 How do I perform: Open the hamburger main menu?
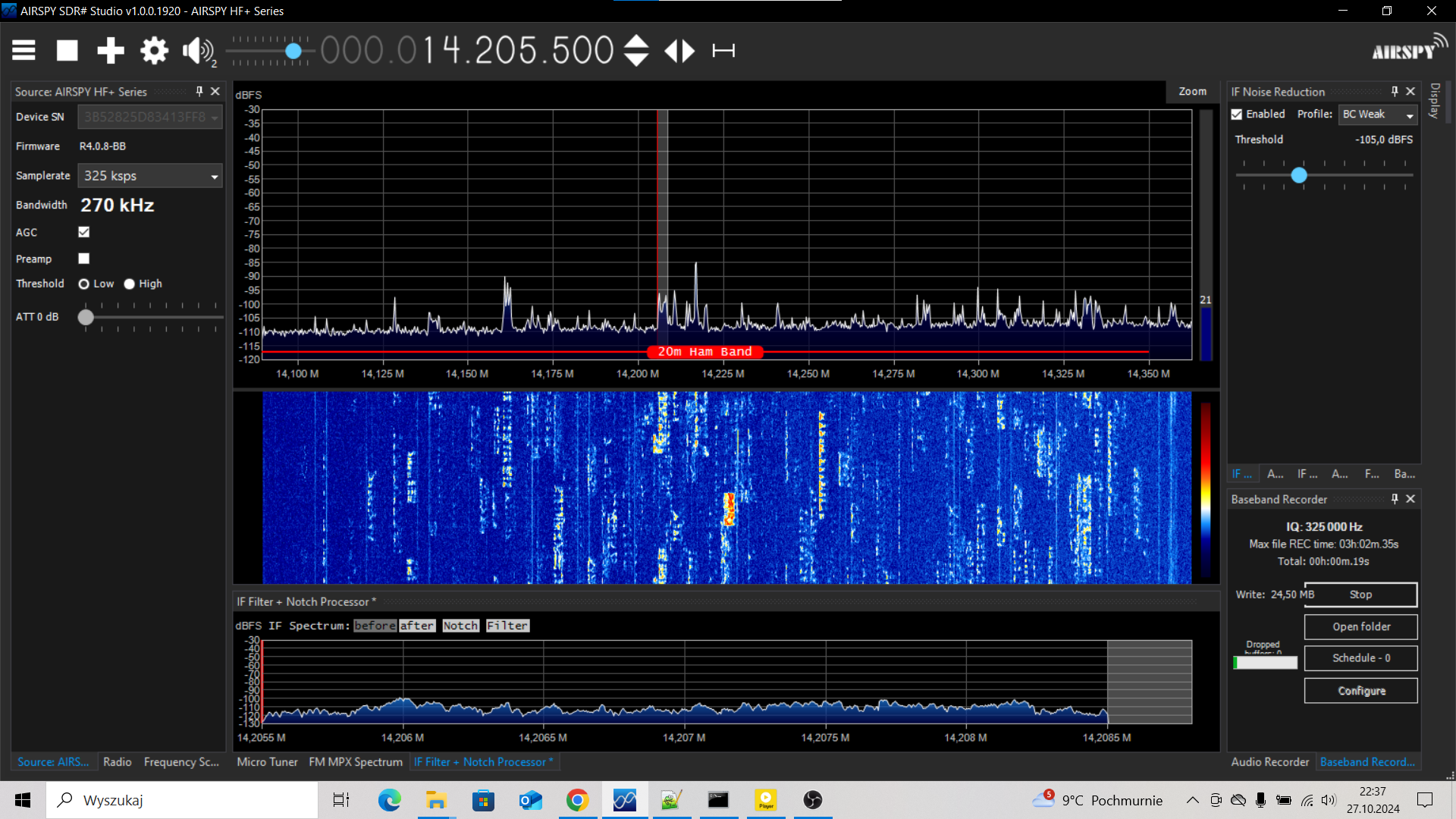click(x=24, y=51)
